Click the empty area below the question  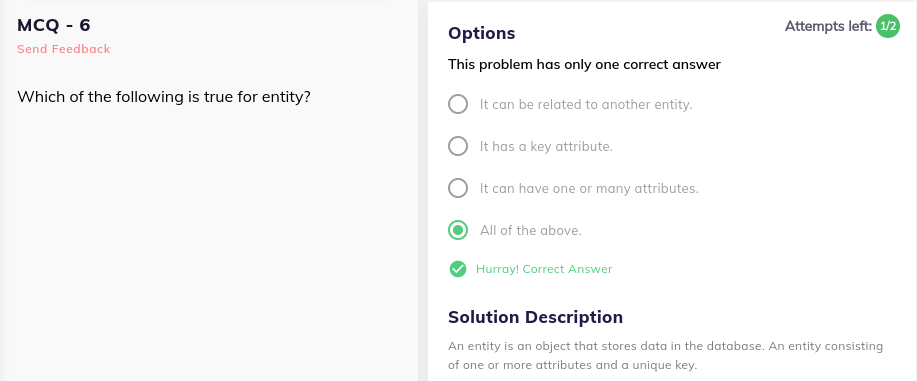coord(209,246)
